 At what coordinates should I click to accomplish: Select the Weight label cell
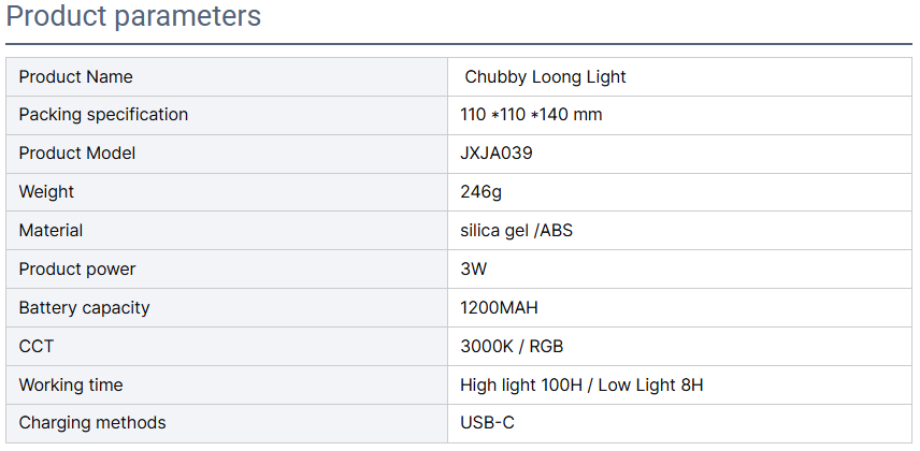click(x=46, y=192)
